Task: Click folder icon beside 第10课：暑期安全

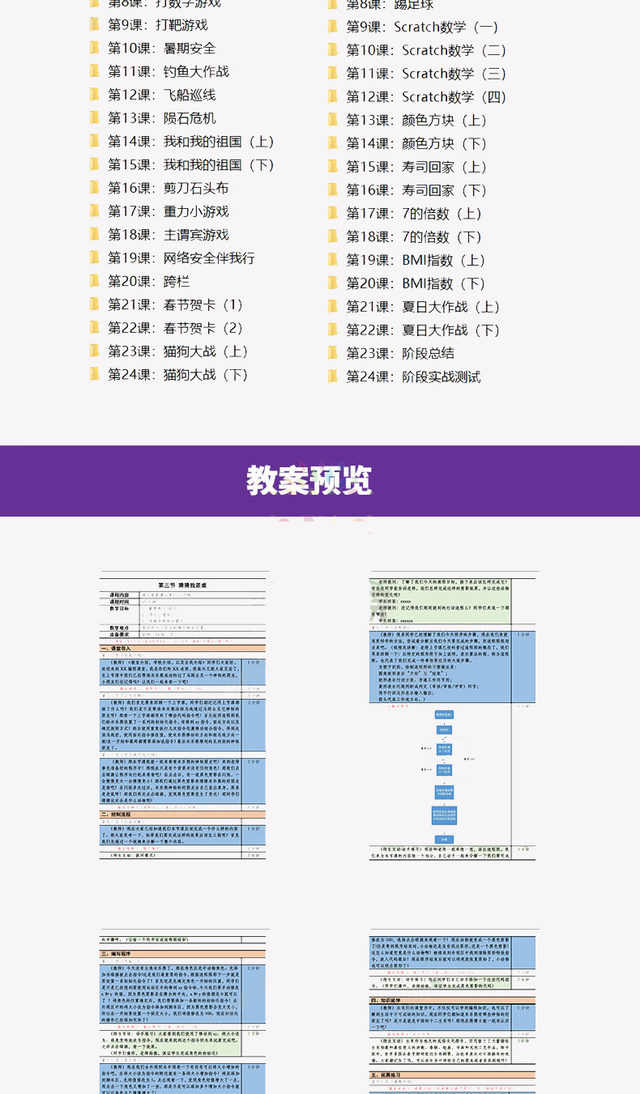Action: 94,48
